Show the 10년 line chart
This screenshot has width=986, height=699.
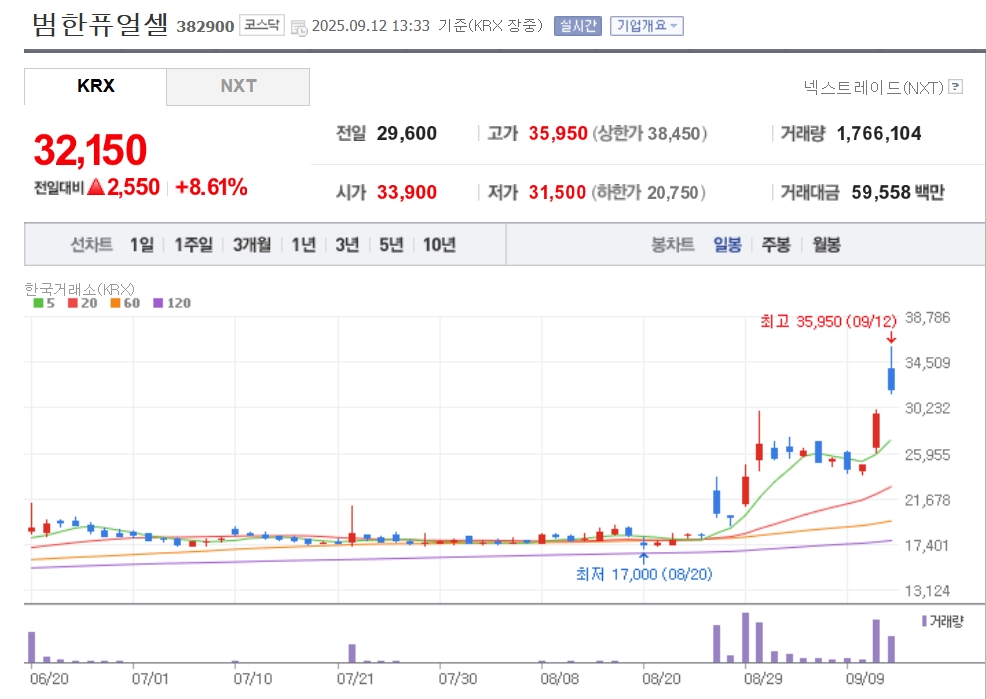[x=440, y=245]
